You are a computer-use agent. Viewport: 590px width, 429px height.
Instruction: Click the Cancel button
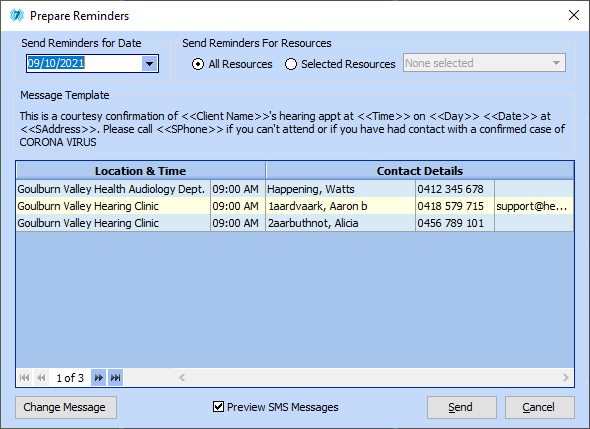(x=539, y=407)
